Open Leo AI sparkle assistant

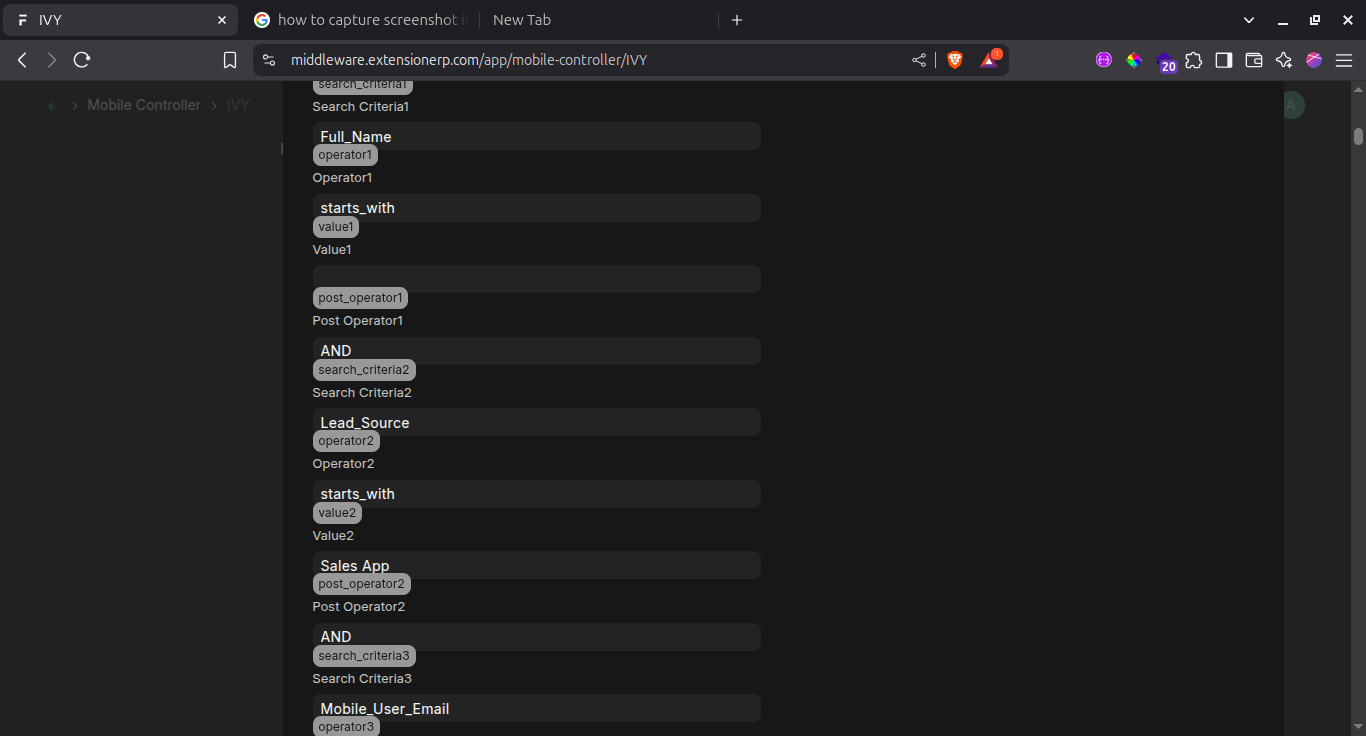[x=1284, y=60]
